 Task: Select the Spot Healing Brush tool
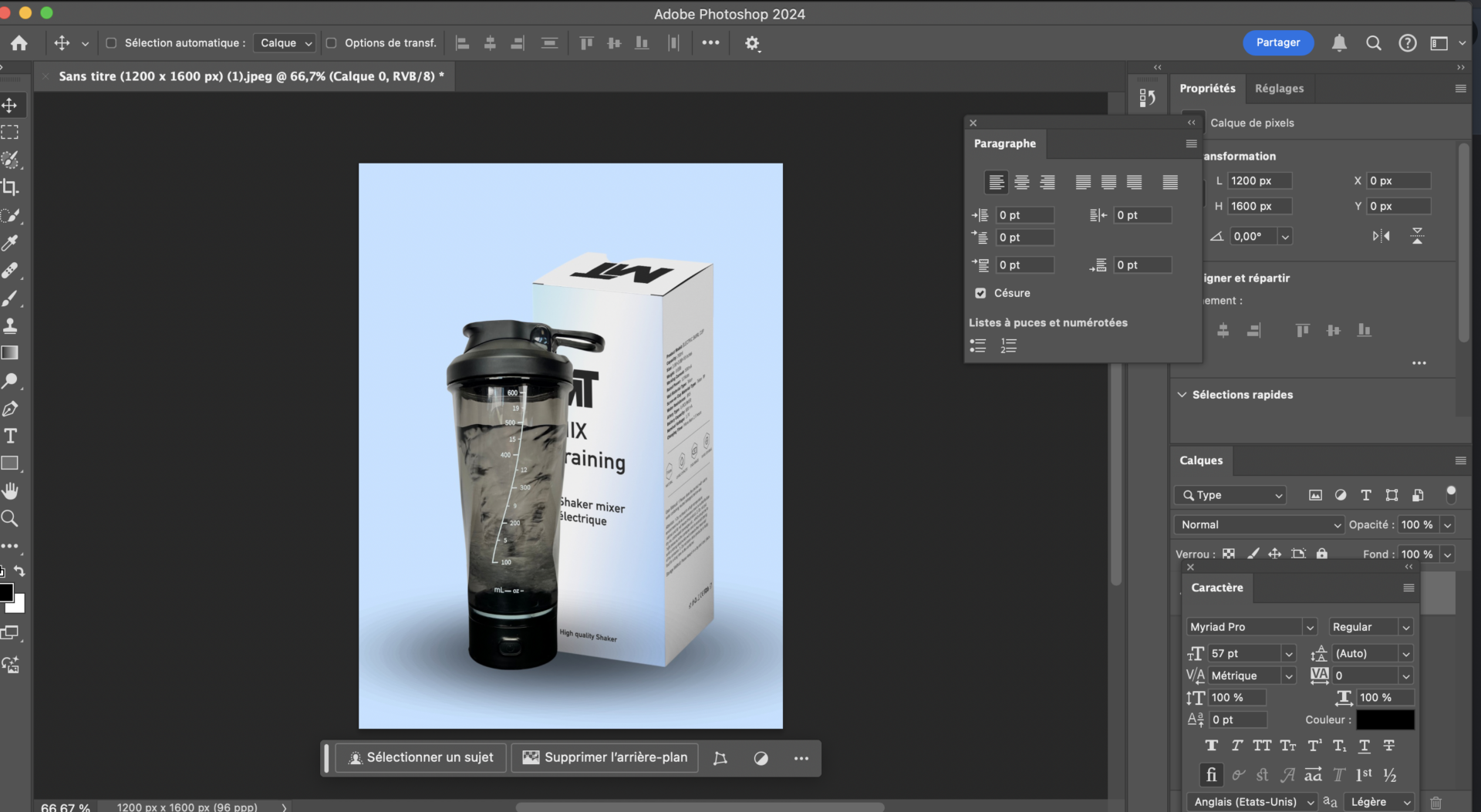coord(10,271)
